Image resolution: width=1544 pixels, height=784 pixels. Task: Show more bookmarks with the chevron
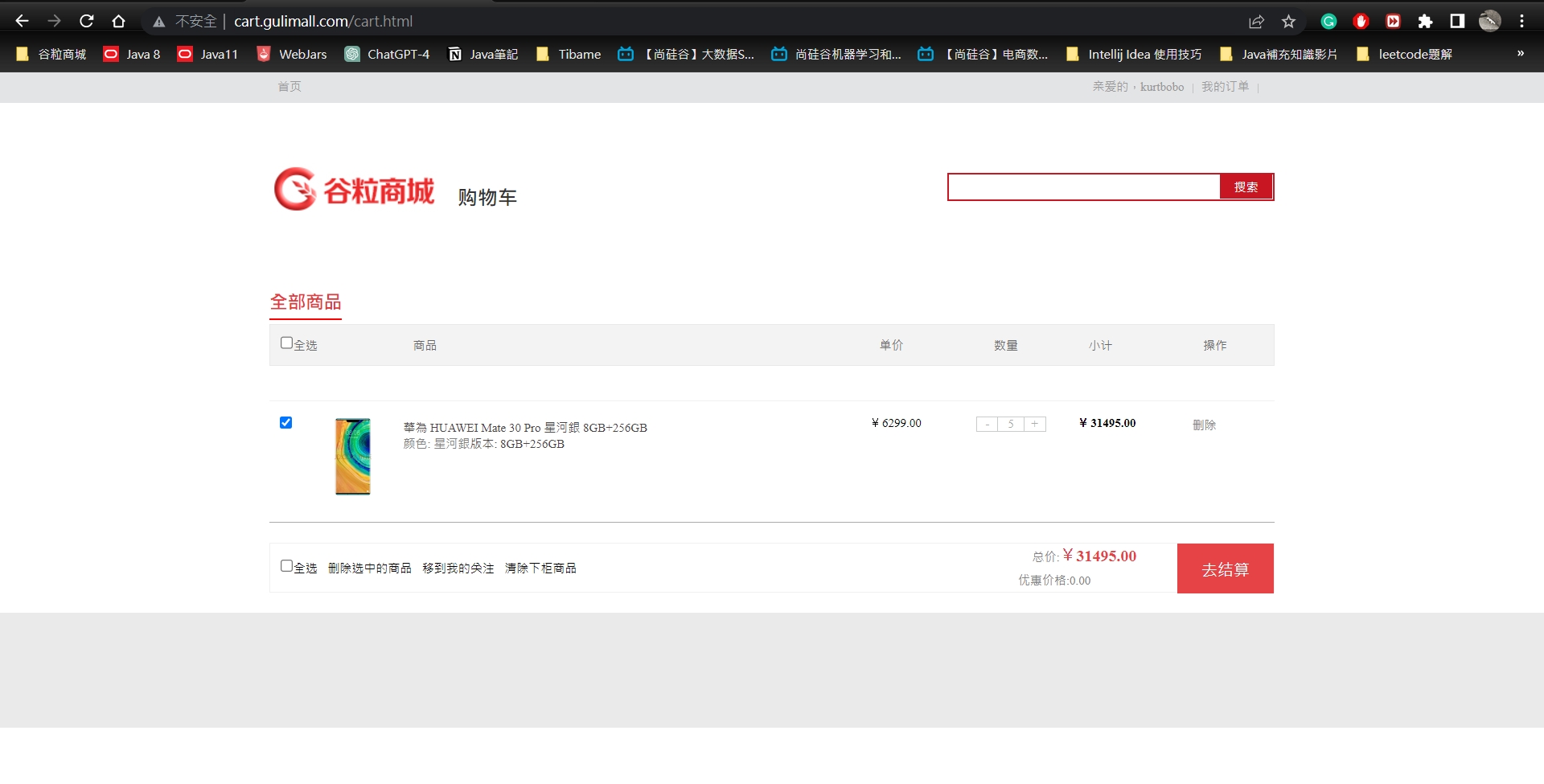pos(1521,54)
